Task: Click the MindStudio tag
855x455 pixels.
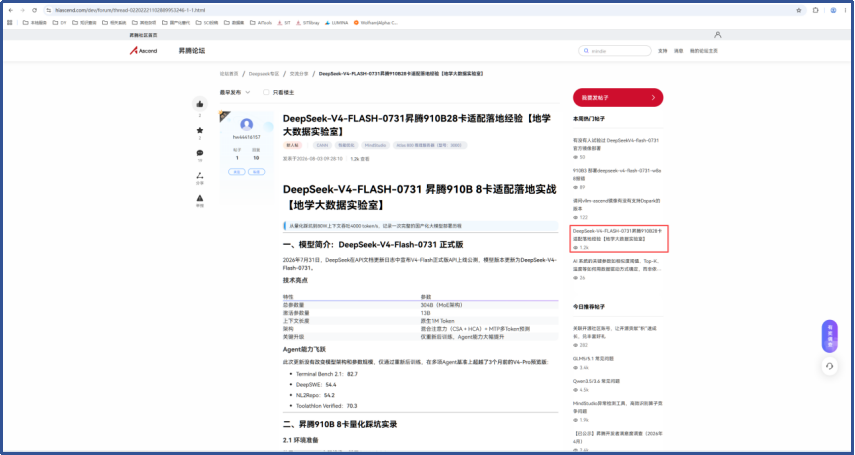Action: 375,146
